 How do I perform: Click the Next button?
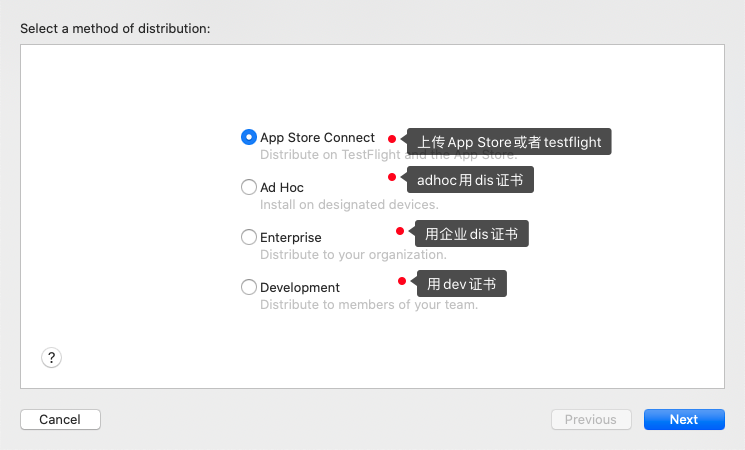click(684, 420)
